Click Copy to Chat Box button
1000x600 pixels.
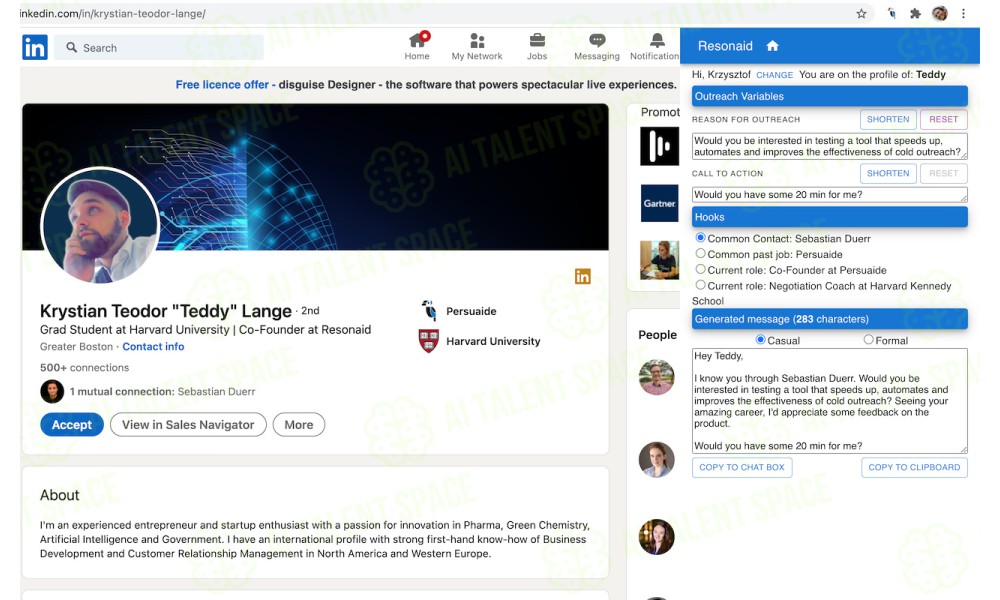pyautogui.click(x=742, y=467)
